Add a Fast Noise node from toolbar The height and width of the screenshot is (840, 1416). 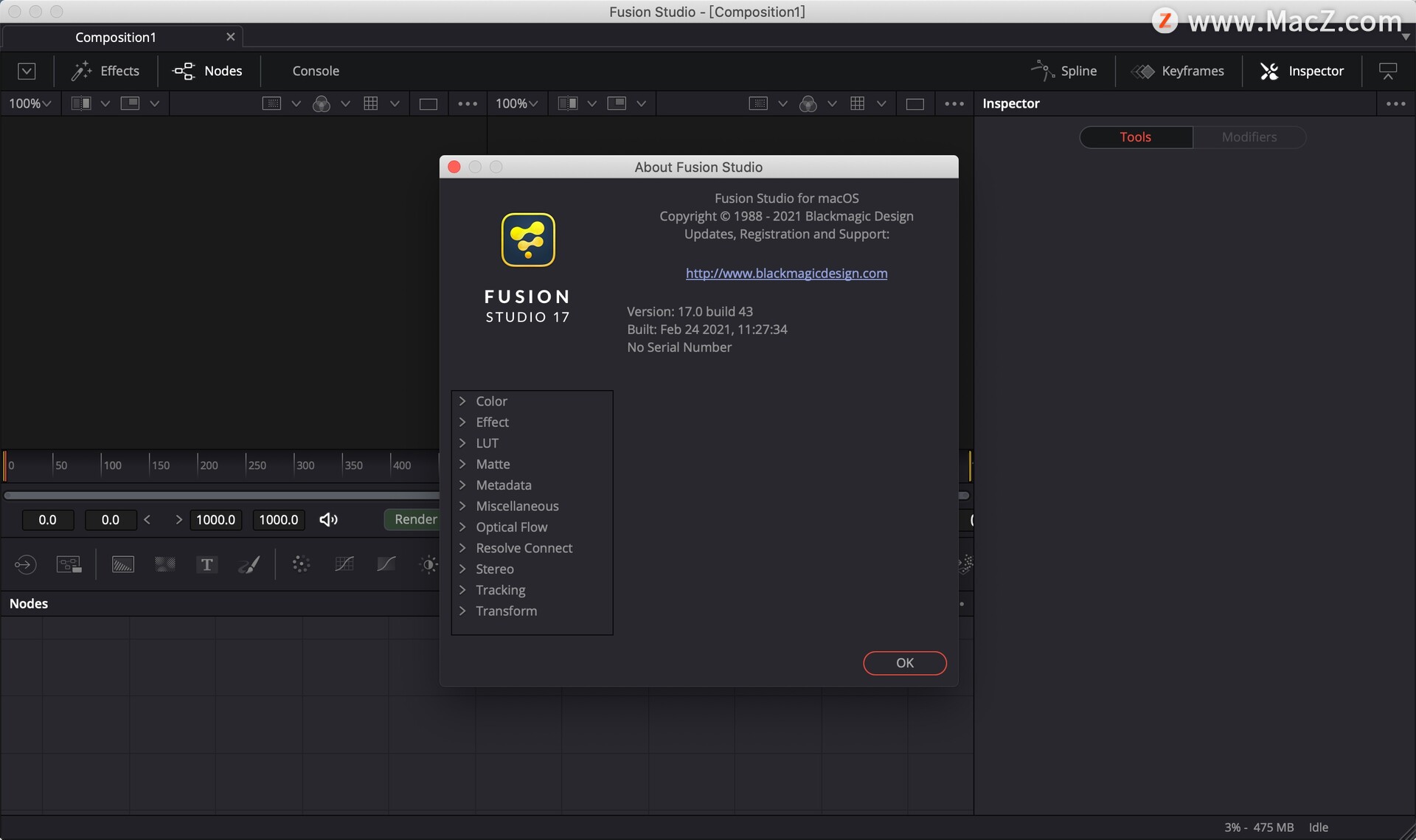[x=164, y=565]
